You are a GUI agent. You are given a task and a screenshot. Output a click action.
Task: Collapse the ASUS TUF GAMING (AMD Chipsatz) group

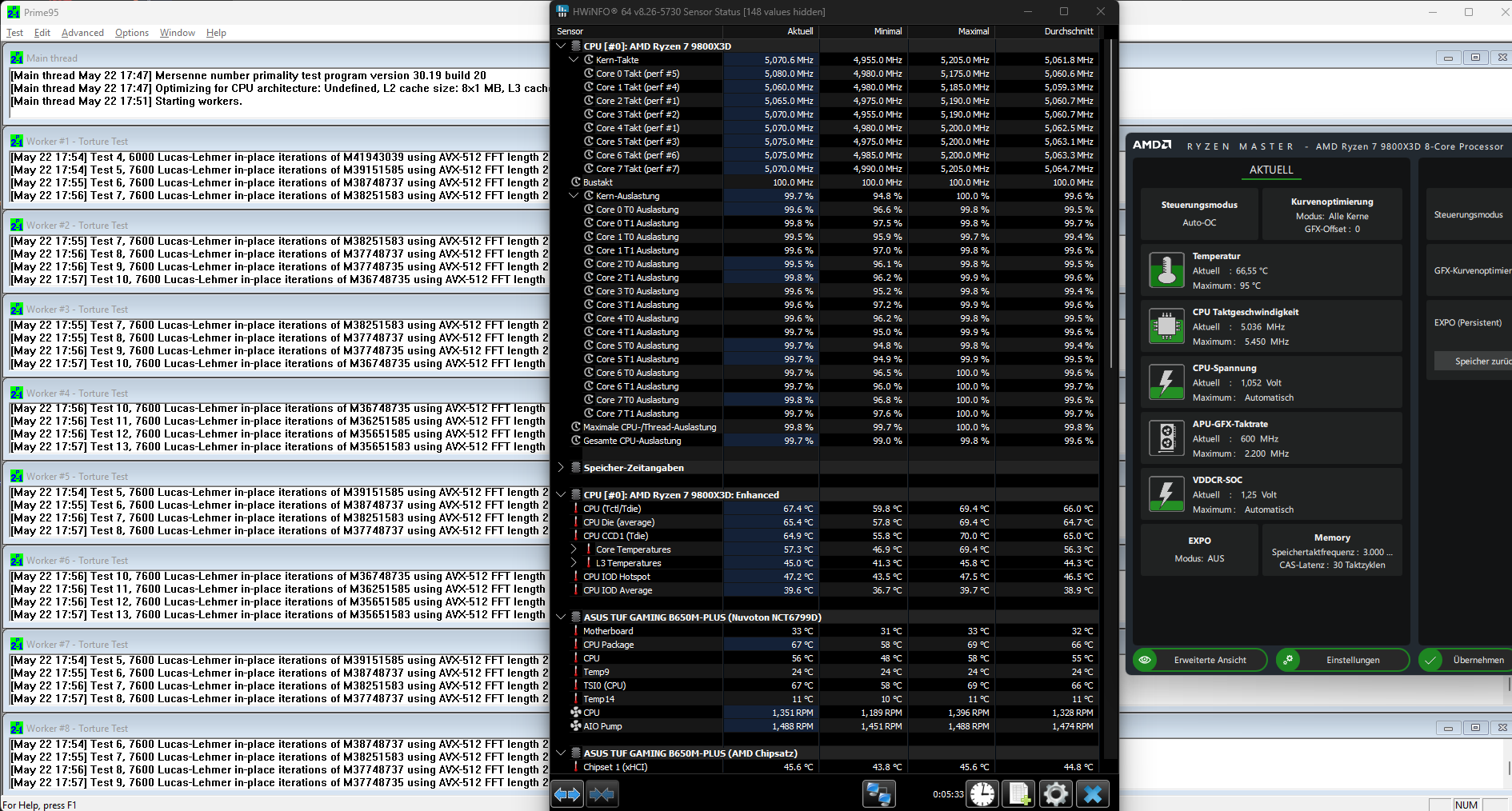click(561, 753)
